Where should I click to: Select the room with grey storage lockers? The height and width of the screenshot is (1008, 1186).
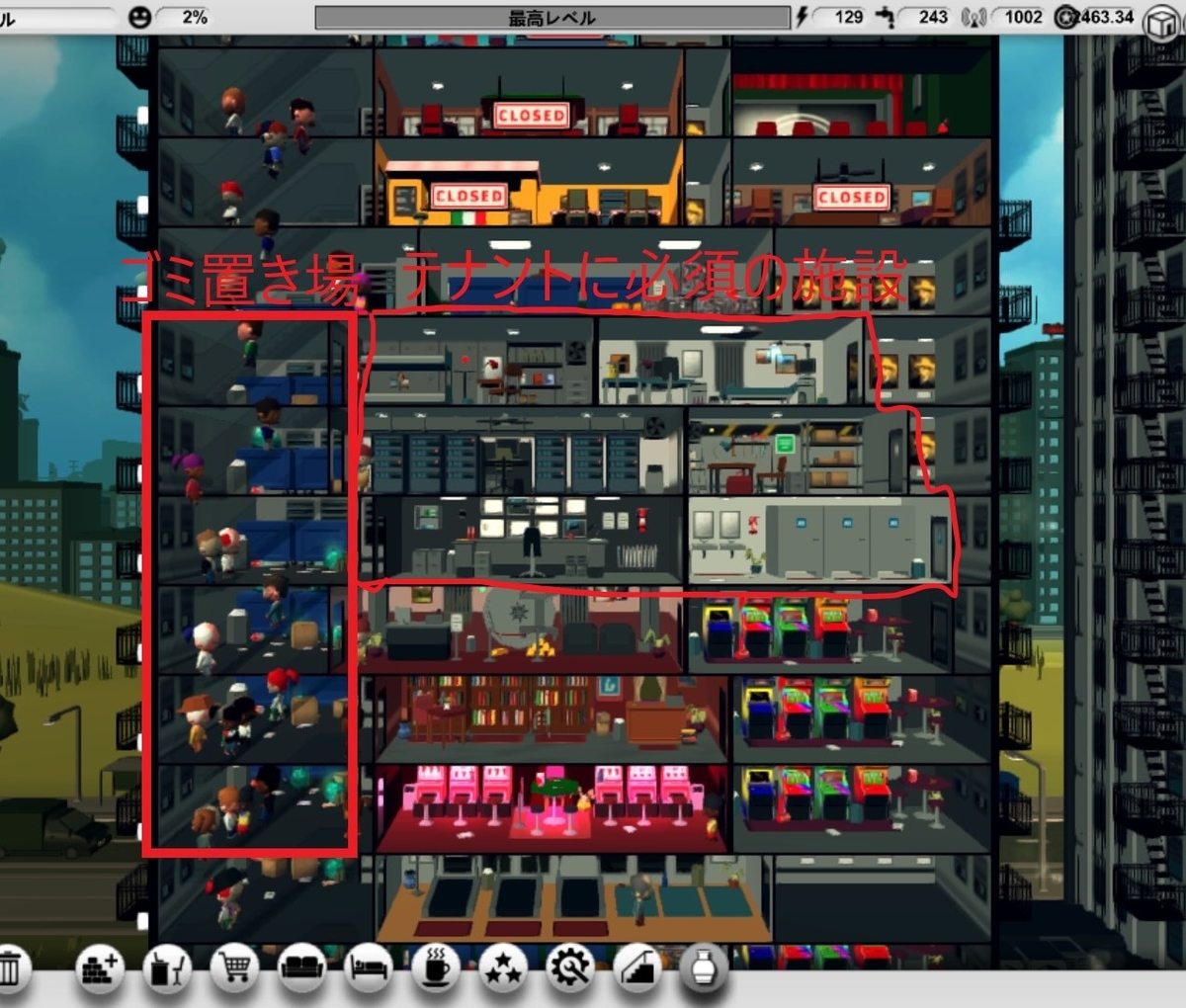tap(818, 539)
